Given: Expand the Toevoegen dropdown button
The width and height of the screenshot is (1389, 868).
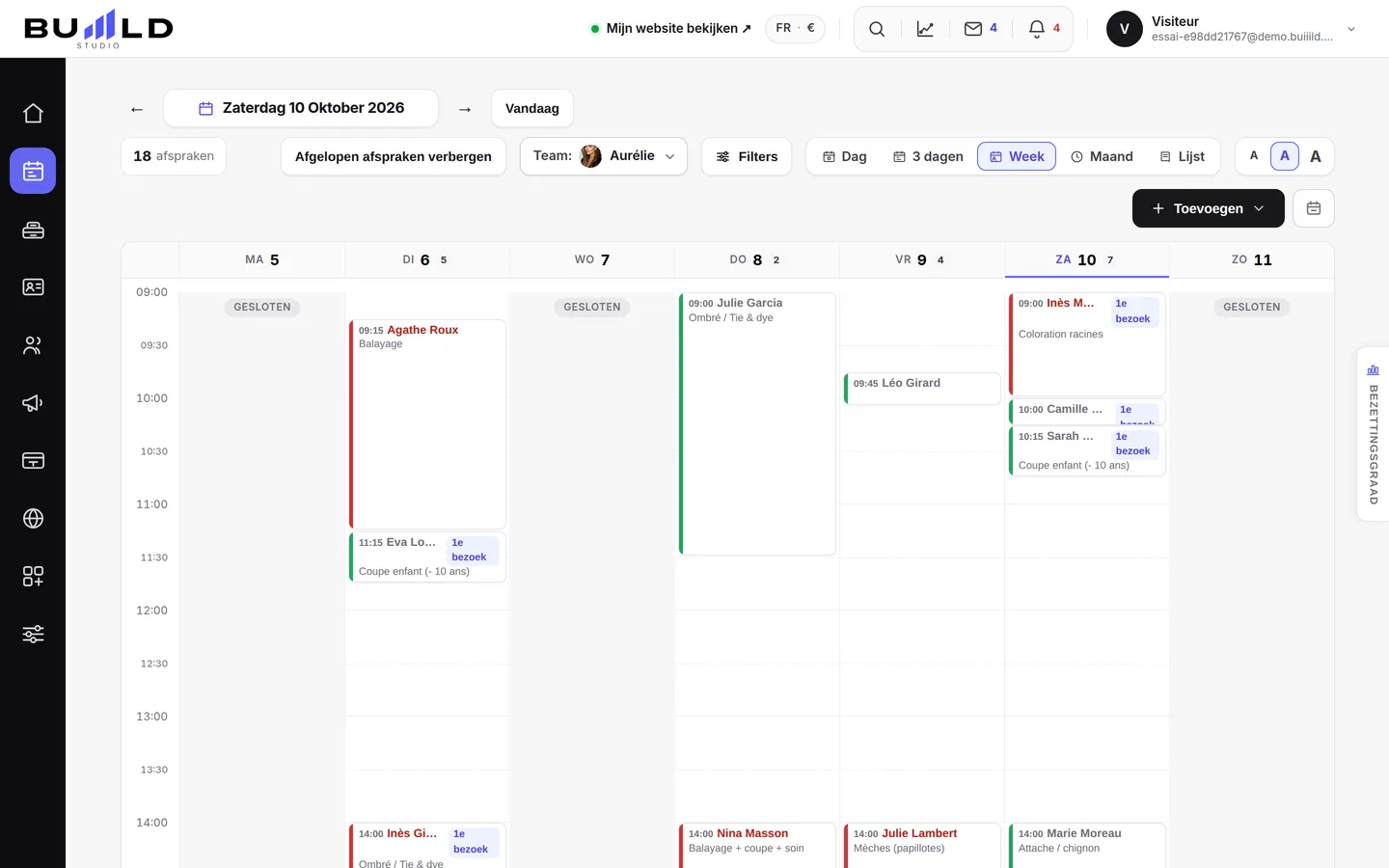Looking at the screenshot, I should (1209, 208).
